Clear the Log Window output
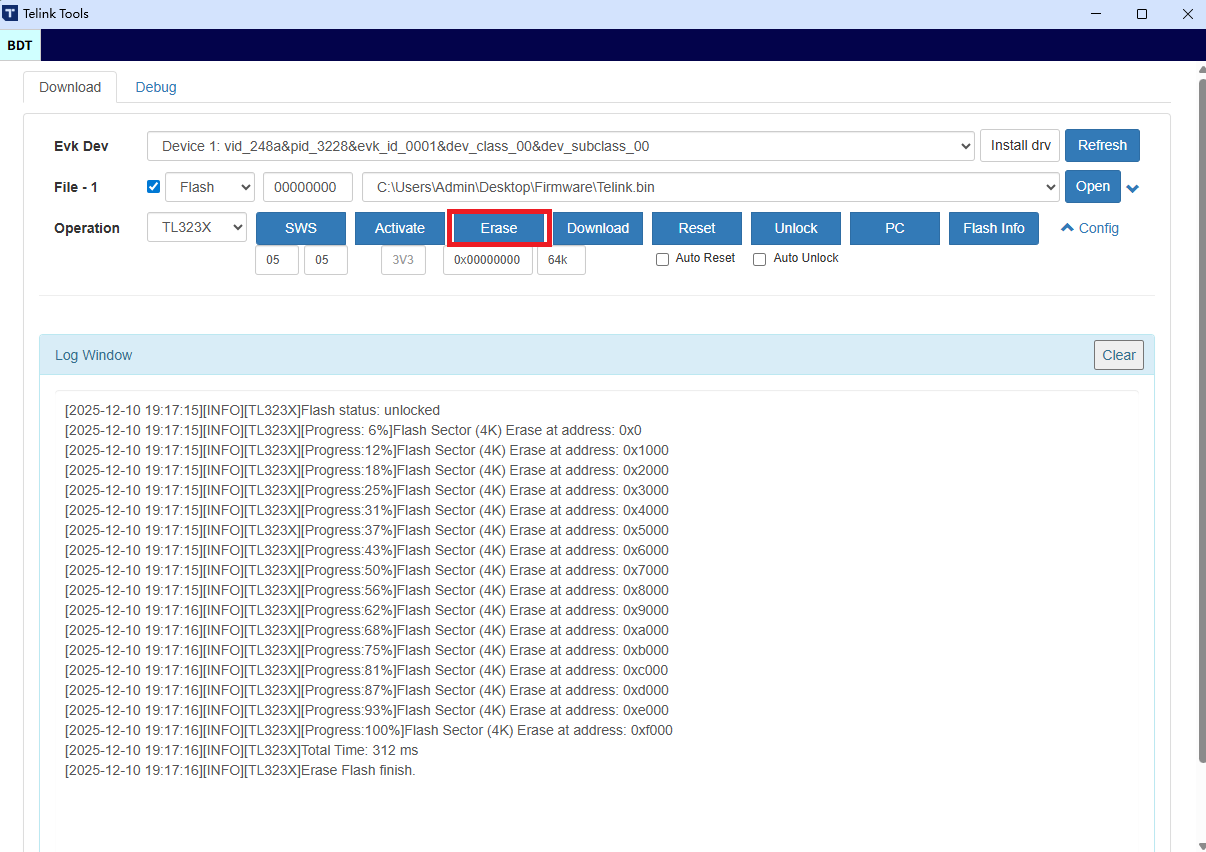Screen dimensions: 1206x852 1118,354
